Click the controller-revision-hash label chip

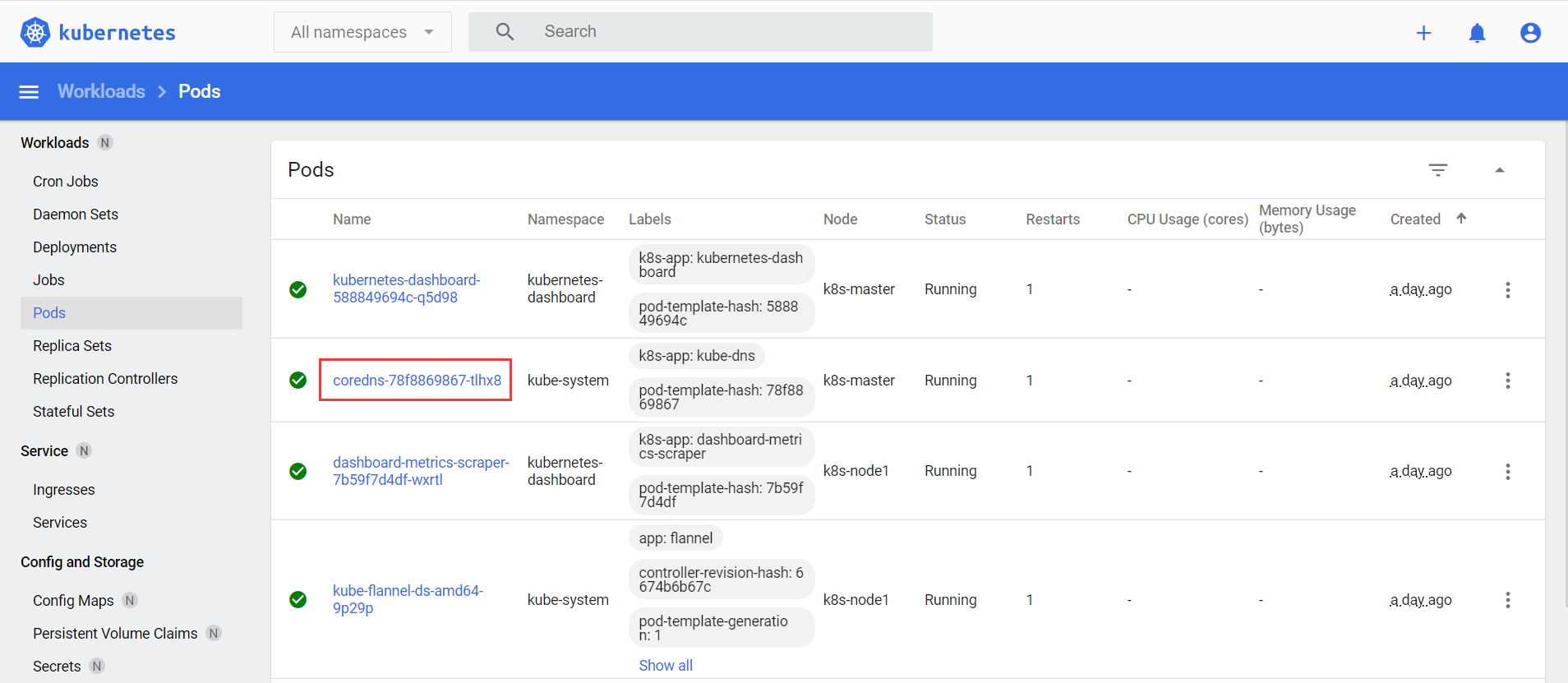tap(722, 579)
